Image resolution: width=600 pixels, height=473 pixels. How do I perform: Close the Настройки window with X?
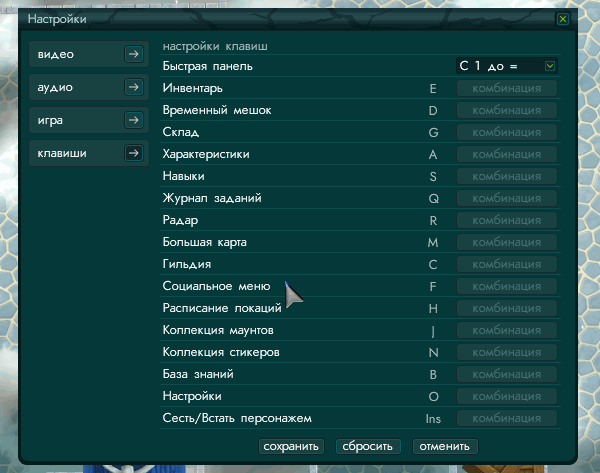click(562, 19)
